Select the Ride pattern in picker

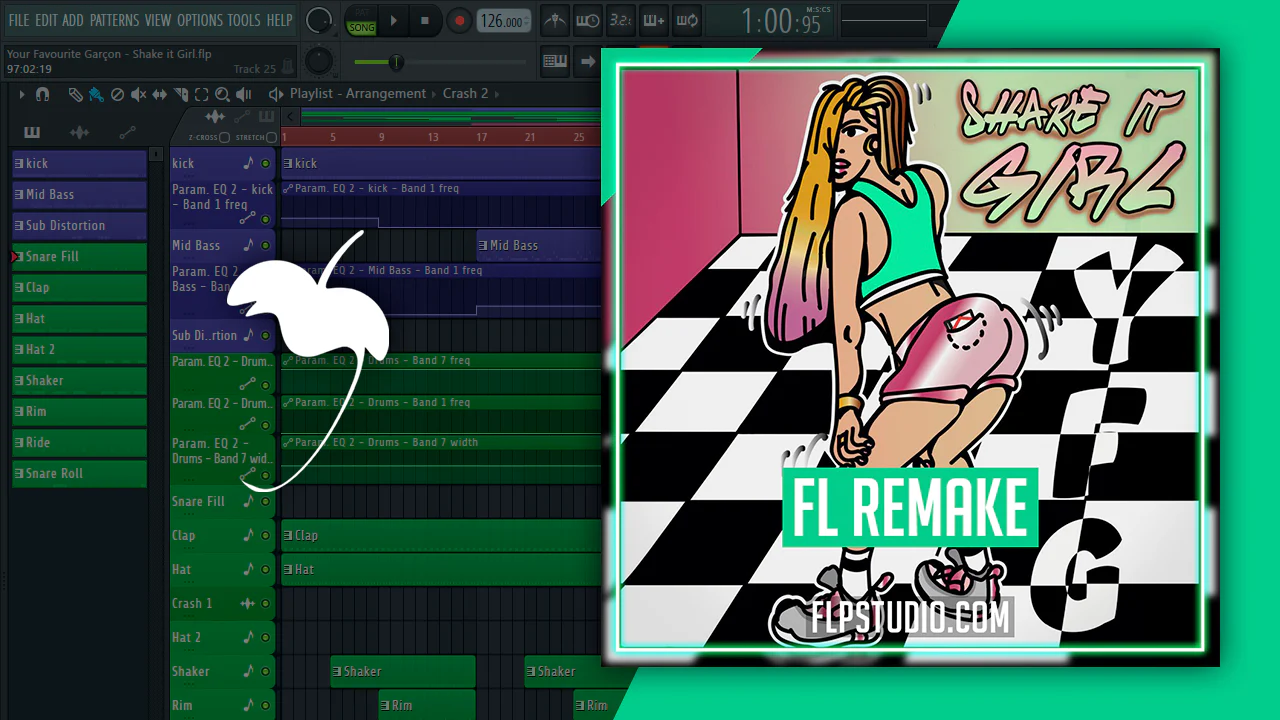pyautogui.click(x=79, y=443)
